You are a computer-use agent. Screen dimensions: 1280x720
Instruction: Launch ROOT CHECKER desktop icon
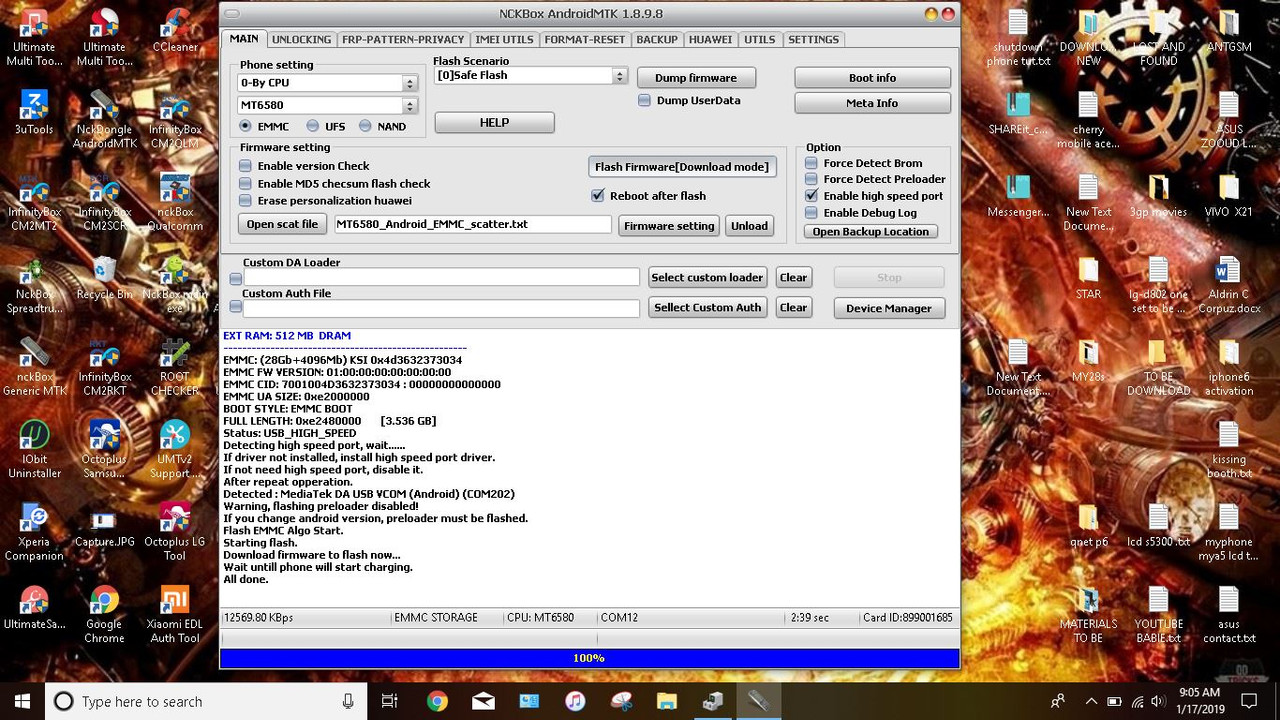point(175,367)
